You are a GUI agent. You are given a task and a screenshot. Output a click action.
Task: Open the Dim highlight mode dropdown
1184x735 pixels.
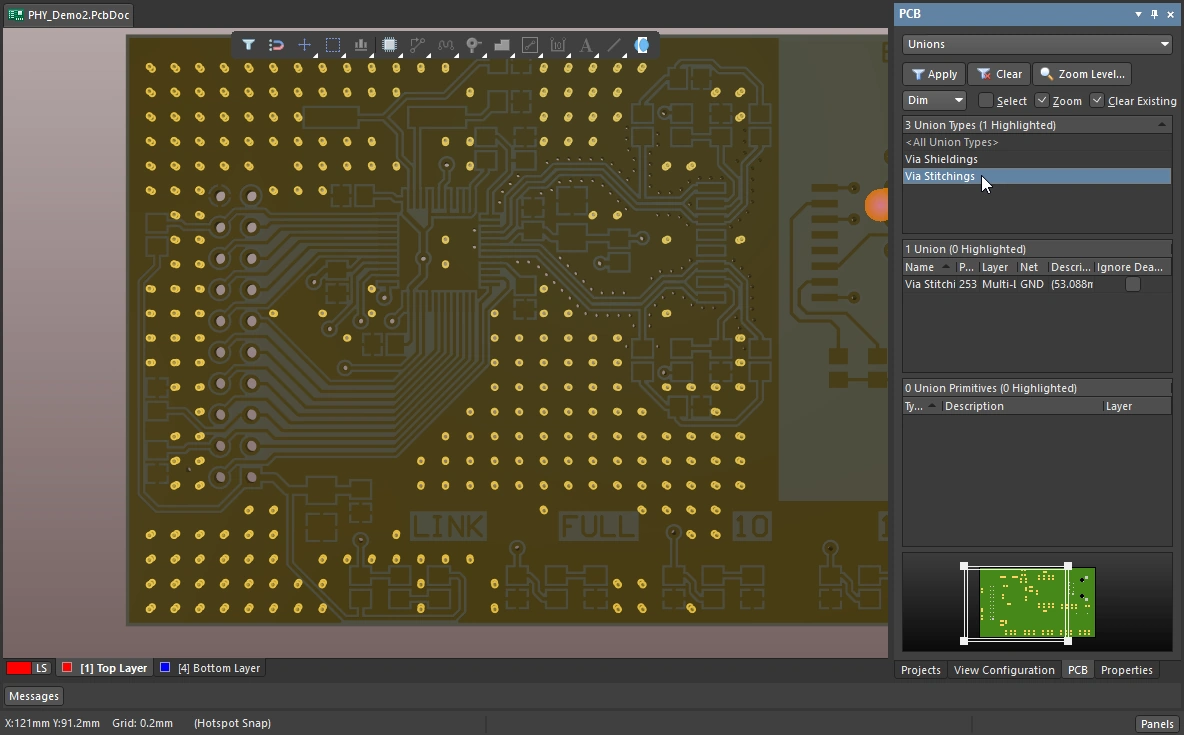(934, 100)
